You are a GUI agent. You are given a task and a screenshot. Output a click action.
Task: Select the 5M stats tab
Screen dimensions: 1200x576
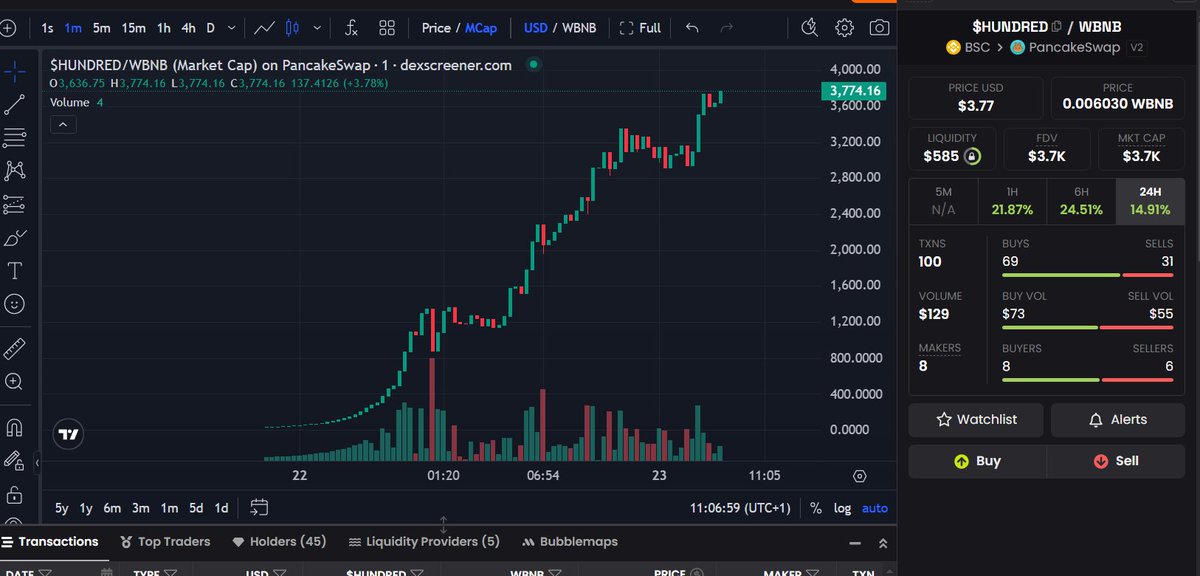click(943, 201)
